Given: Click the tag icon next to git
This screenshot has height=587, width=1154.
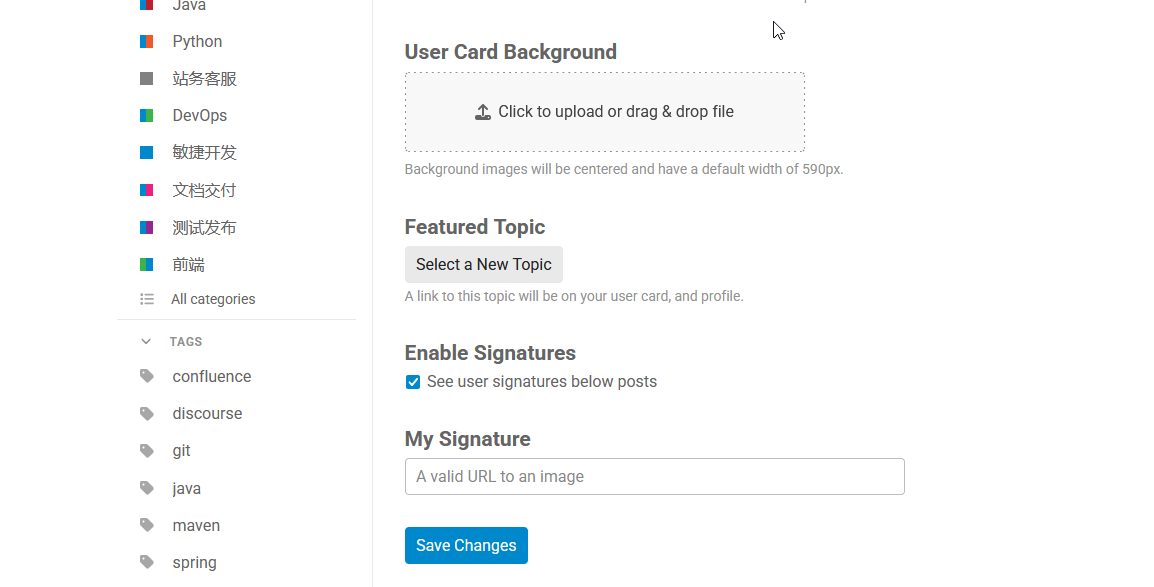Looking at the screenshot, I should (147, 450).
